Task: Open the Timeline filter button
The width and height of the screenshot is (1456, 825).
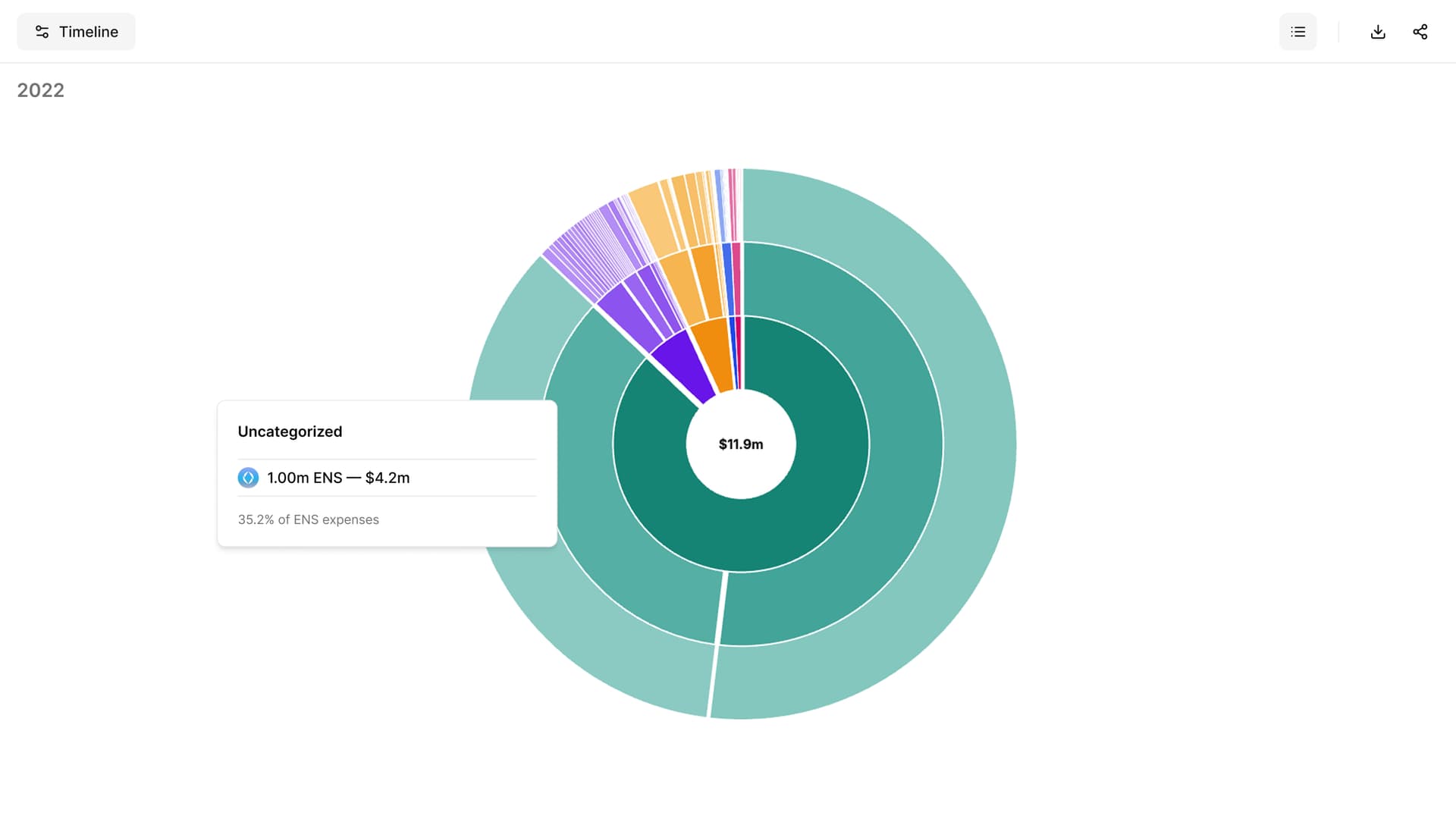Action: click(x=76, y=32)
